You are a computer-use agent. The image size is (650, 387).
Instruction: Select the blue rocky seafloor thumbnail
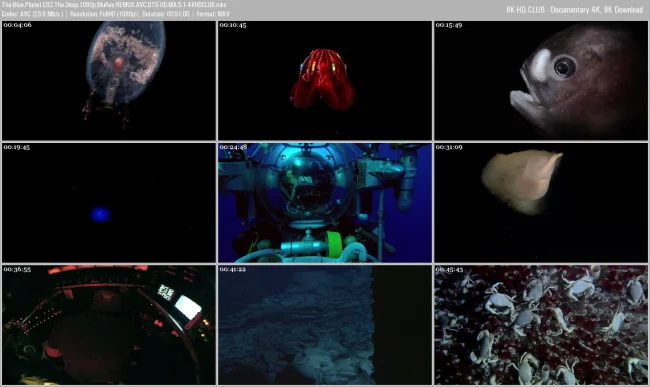click(325, 325)
